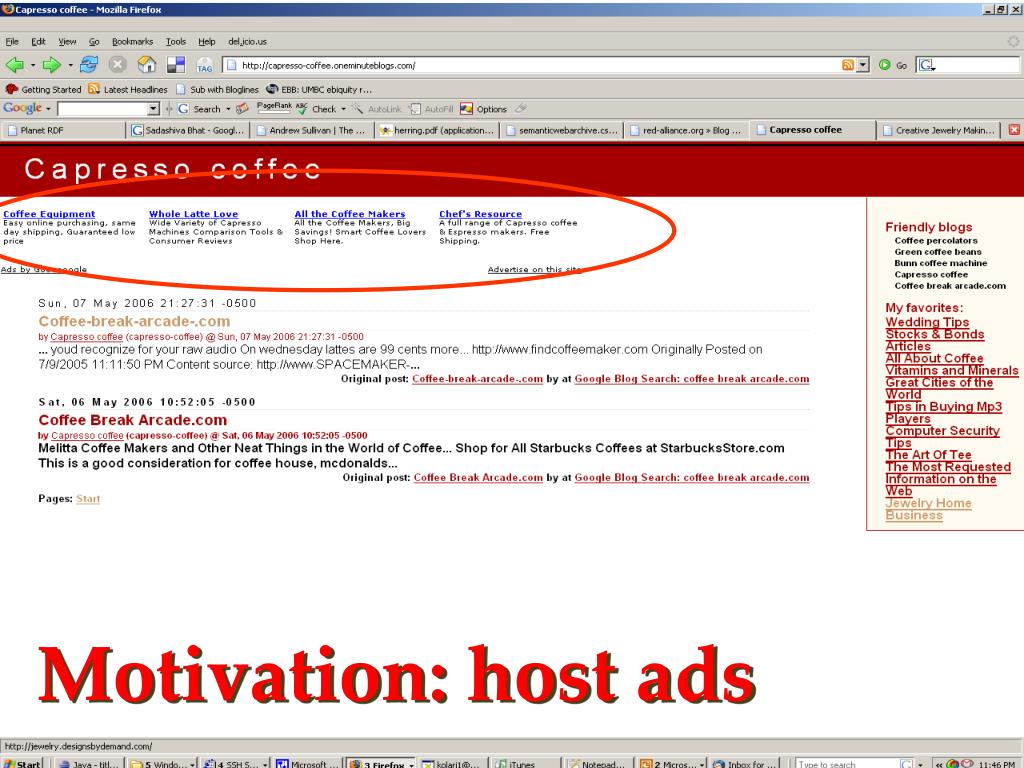Expand the Google toolbar search box dropdown
The image size is (1024, 768).
153,109
